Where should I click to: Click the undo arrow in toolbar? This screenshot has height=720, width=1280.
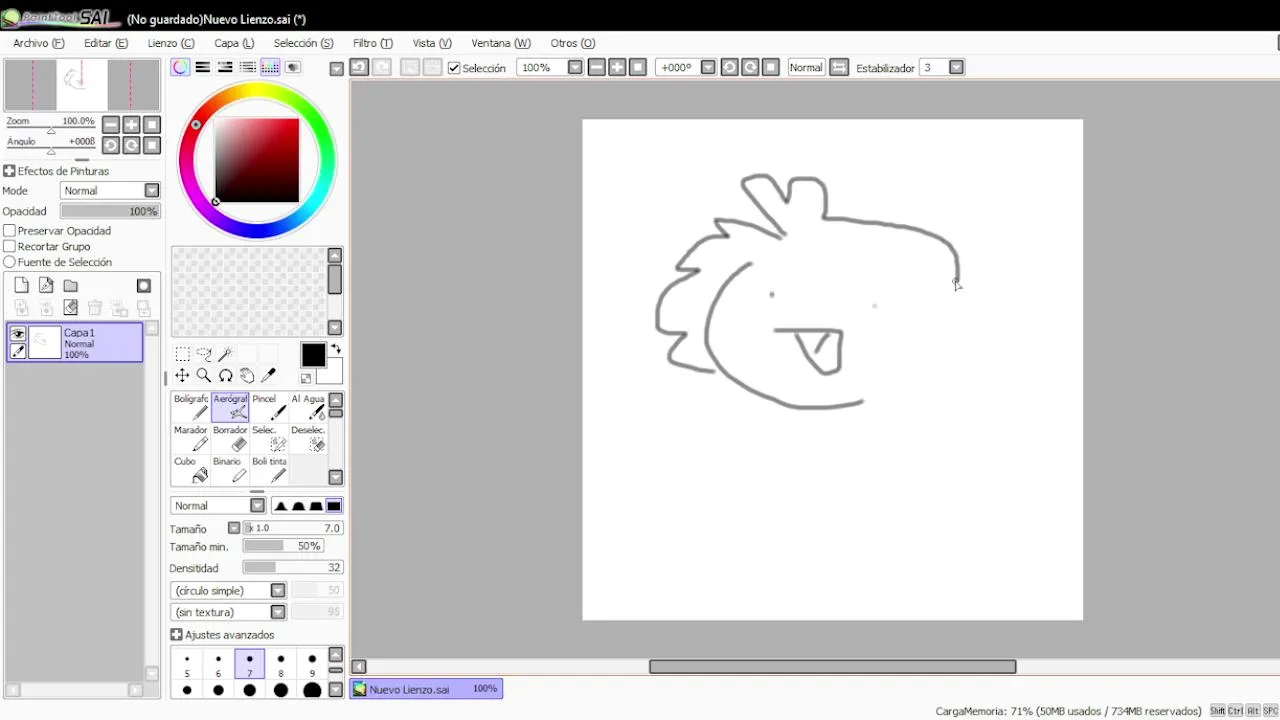359,67
